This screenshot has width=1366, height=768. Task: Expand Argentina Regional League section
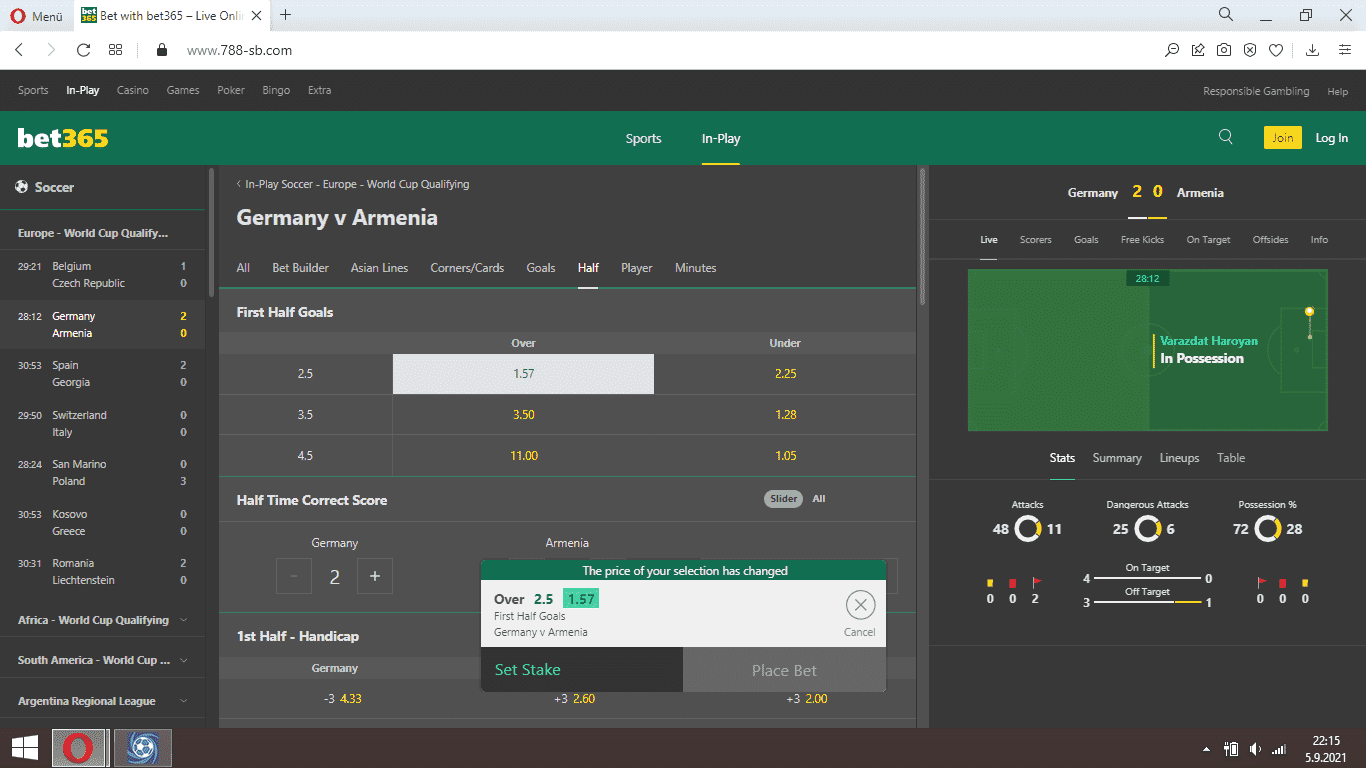point(102,701)
